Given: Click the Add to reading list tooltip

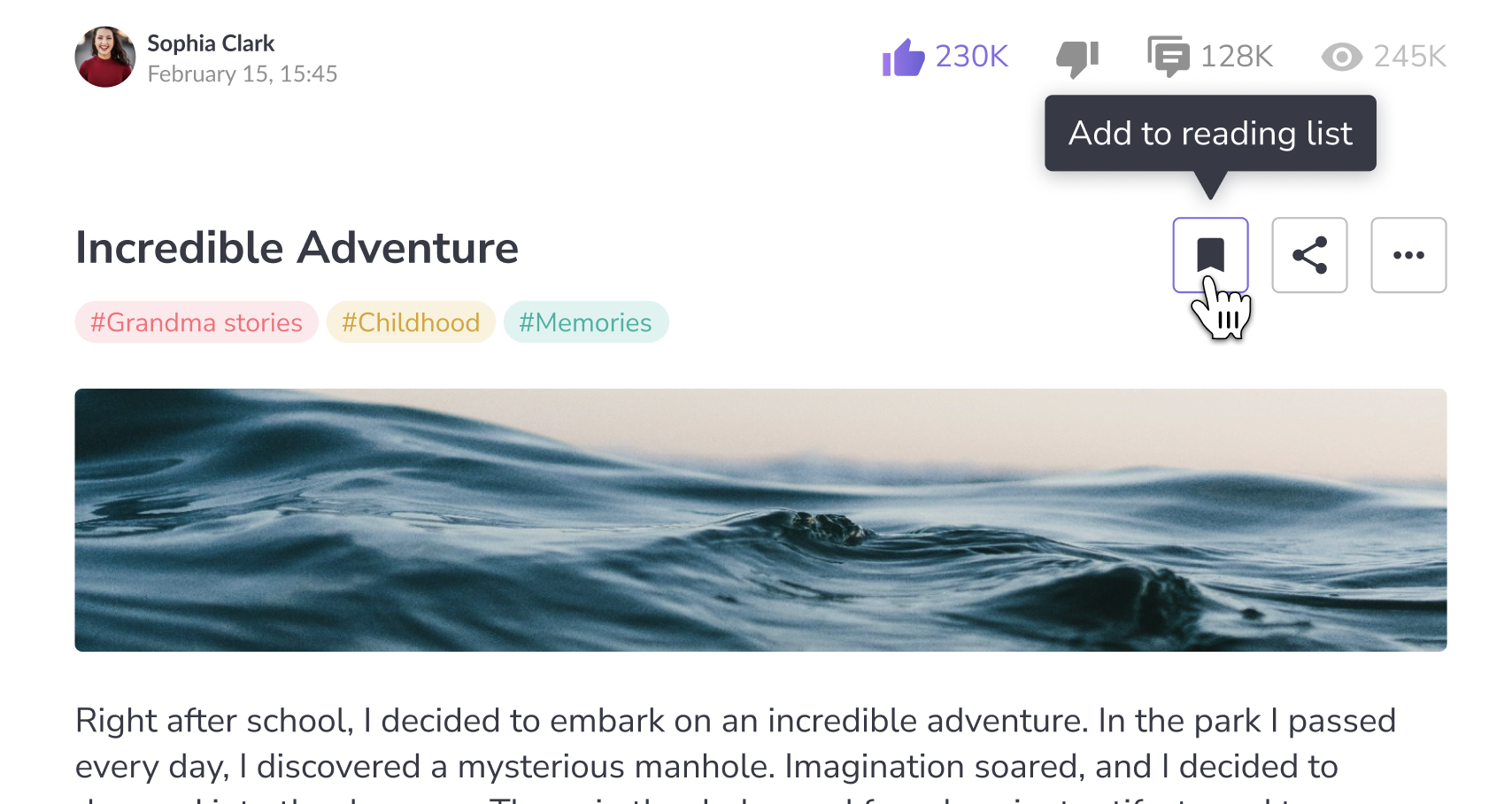Looking at the screenshot, I should [1210, 134].
